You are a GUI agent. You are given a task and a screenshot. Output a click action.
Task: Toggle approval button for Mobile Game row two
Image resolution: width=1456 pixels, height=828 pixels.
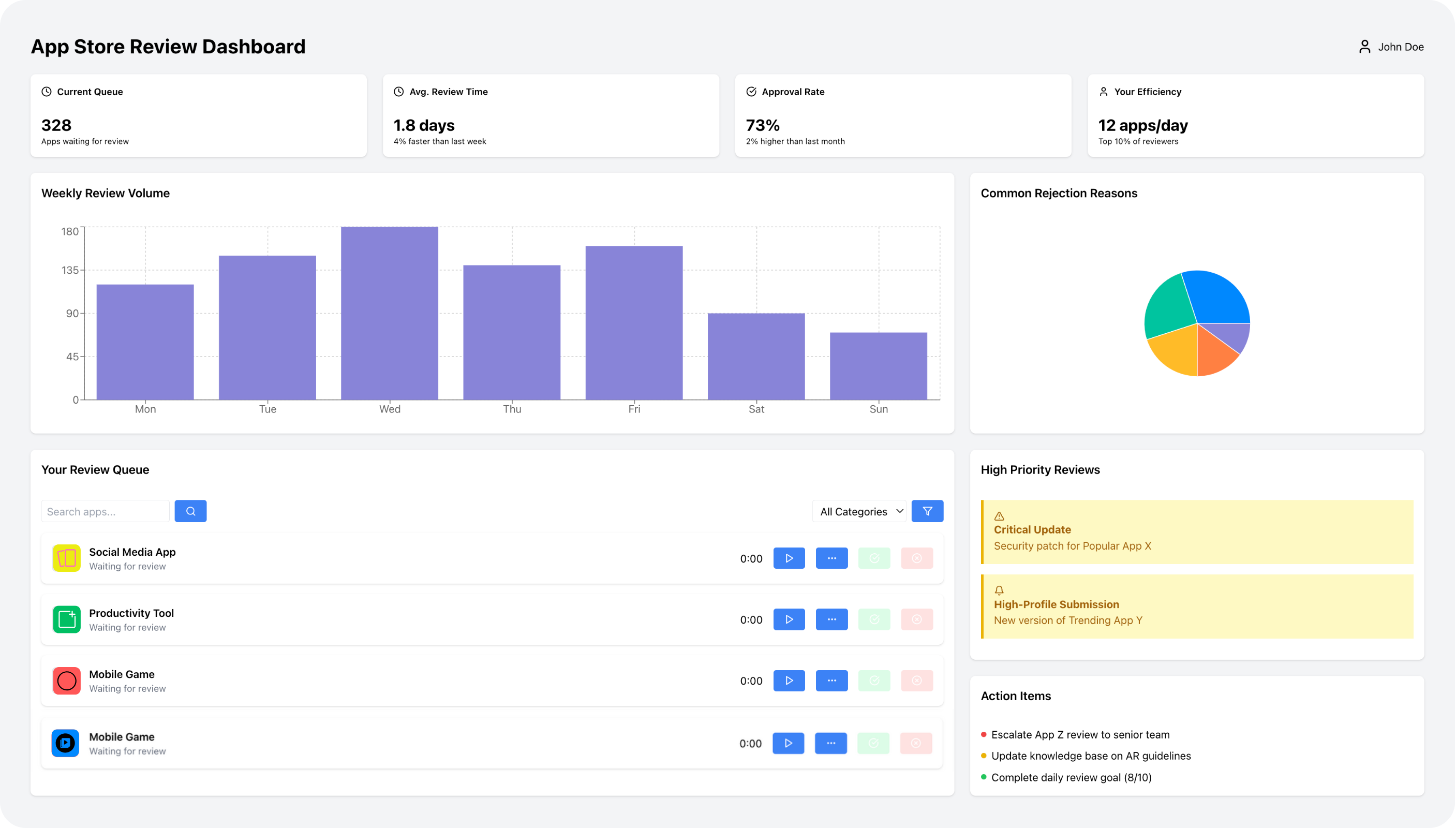tap(874, 743)
